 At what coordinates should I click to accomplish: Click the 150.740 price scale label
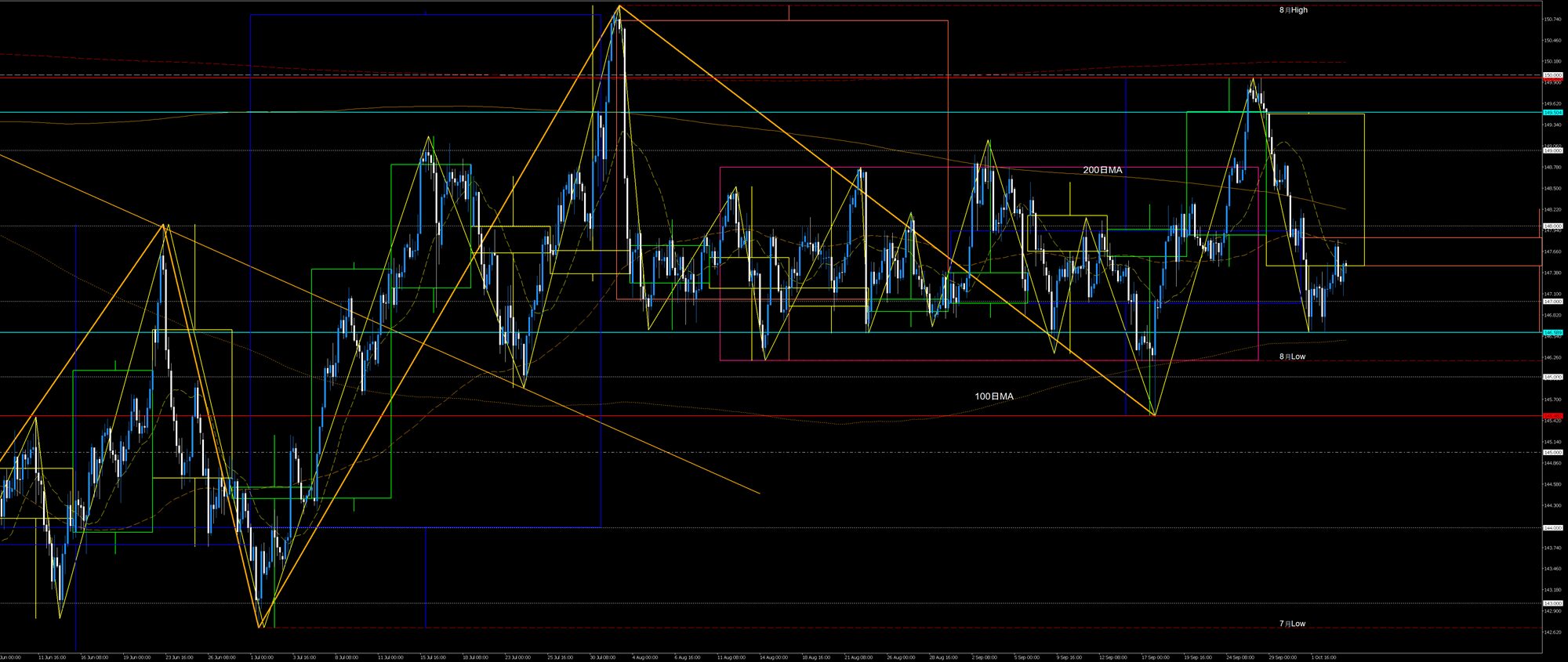click(x=1552, y=19)
